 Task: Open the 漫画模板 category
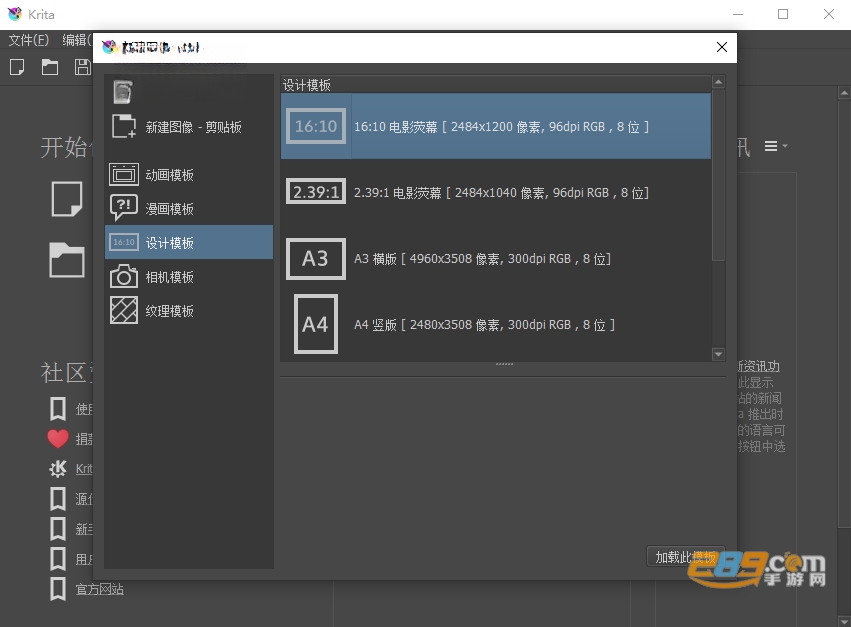point(189,208)
